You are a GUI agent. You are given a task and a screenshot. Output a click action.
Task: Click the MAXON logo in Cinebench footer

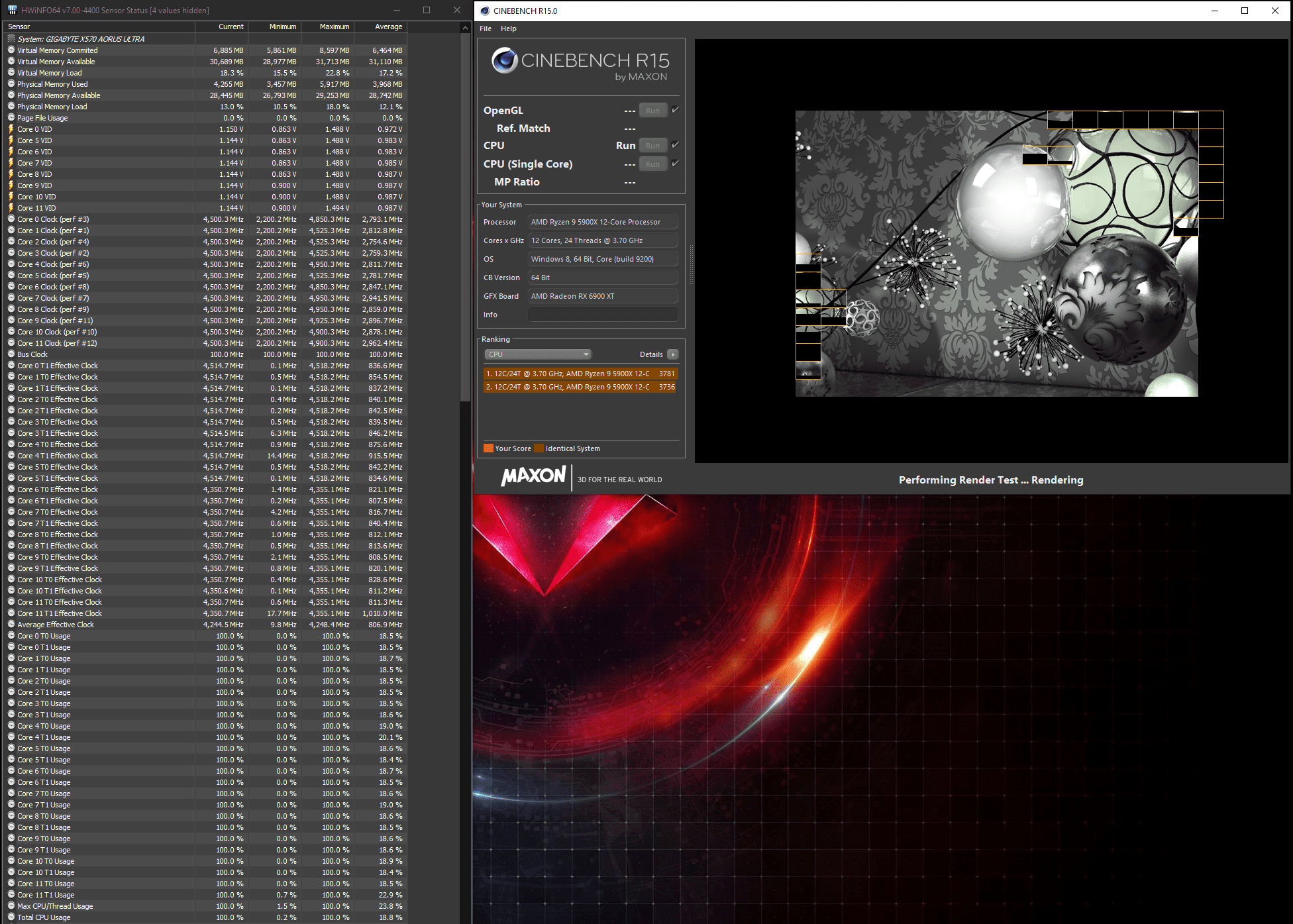534,476
